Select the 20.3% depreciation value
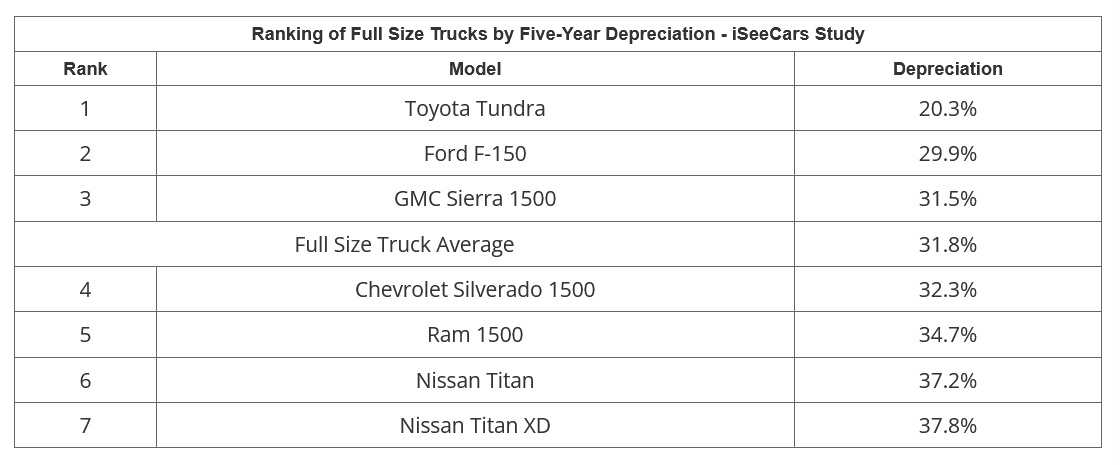This screenshot has width=1120, height=465. pos(947,108)
